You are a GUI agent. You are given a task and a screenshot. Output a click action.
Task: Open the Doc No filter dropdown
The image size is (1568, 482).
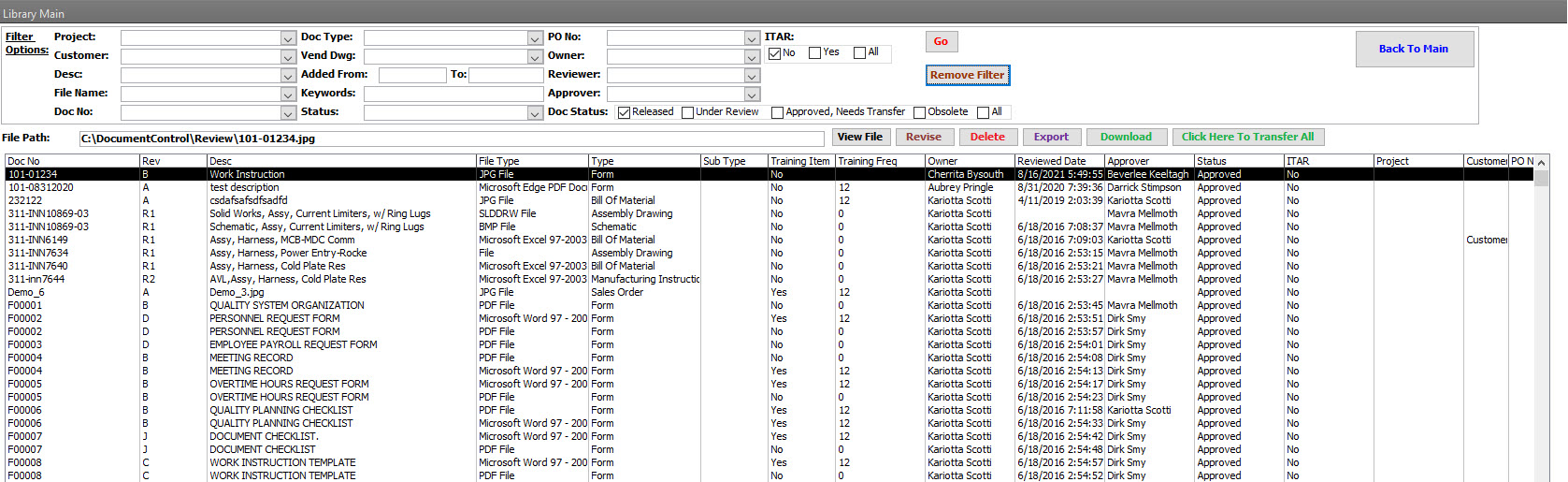pyautogui.click(x=288, y=113)
